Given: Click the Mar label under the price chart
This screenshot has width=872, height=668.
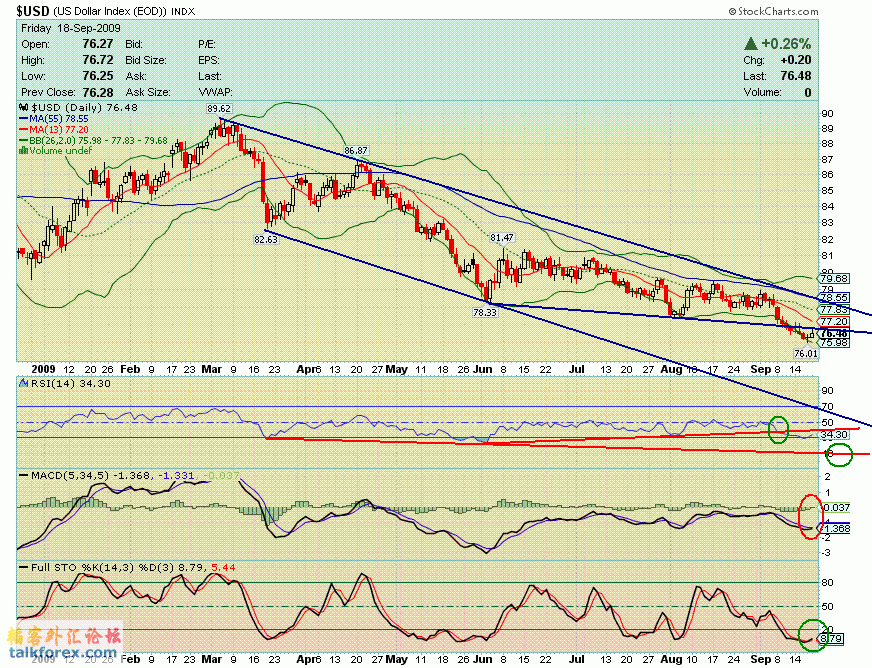Looking at the screenshot, I should tap(211, 369).
